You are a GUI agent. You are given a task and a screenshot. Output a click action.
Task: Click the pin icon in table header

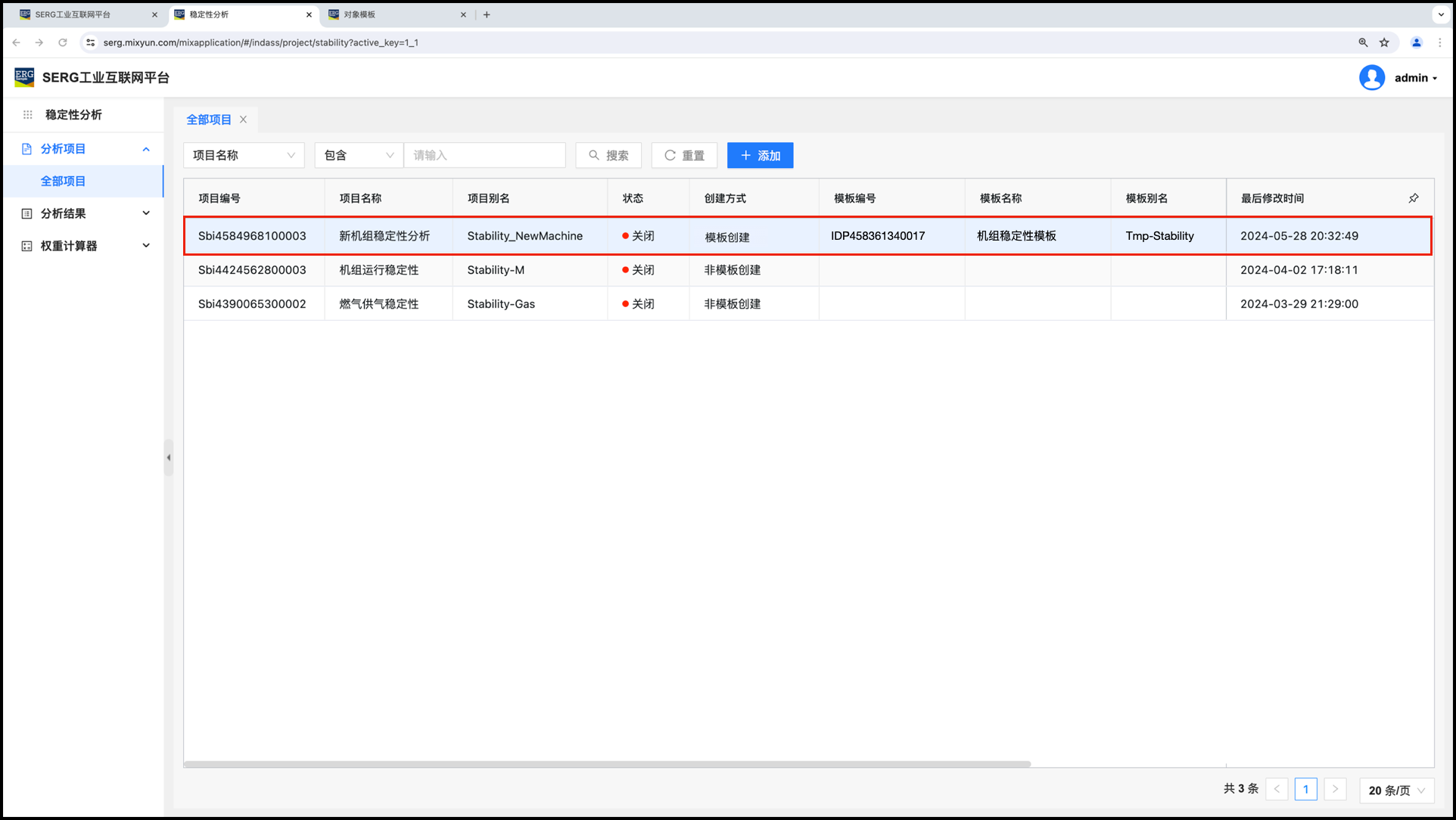pos(1413,198)
